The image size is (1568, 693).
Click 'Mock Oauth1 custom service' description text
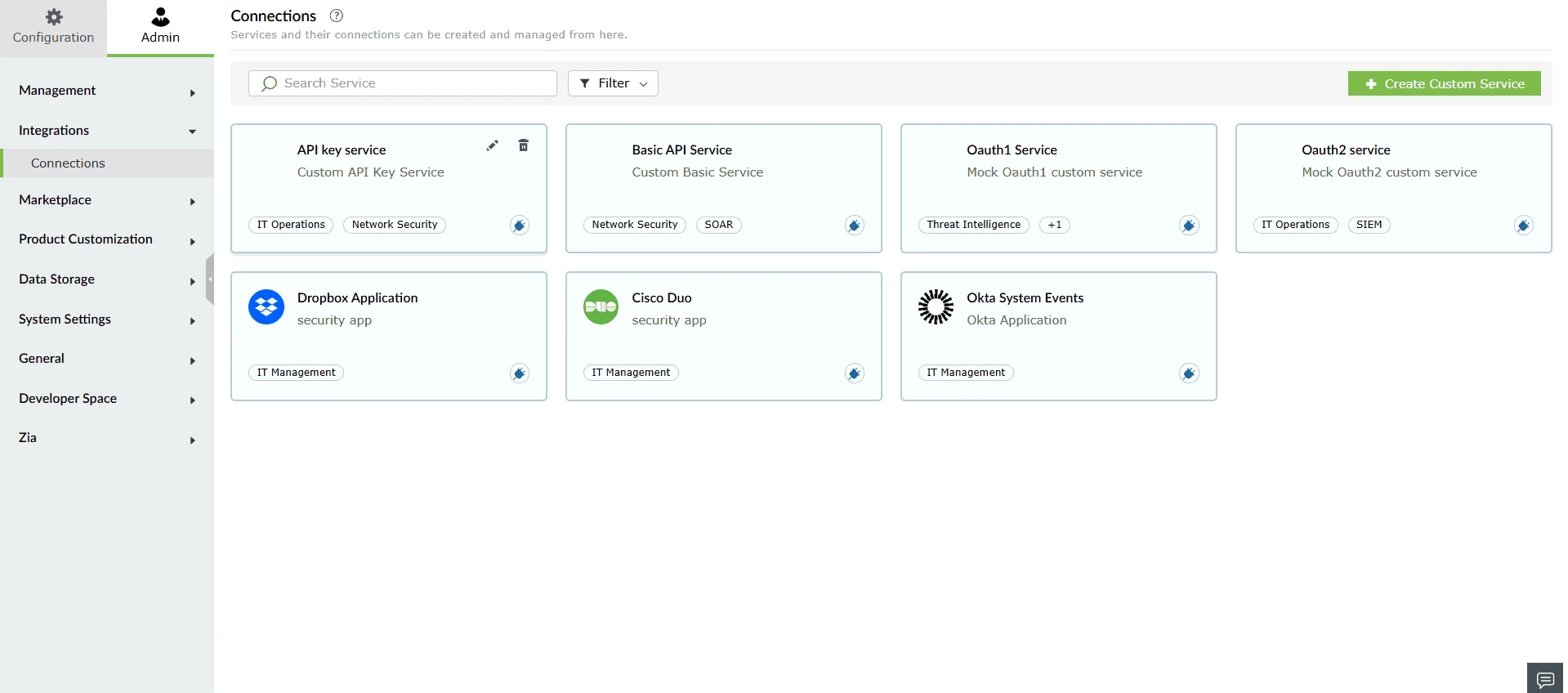[x=1054, y=172]
